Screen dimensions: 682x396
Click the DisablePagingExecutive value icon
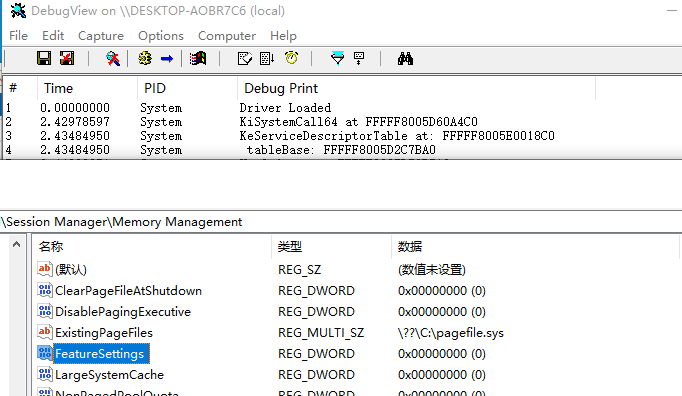tap(45, 311)
